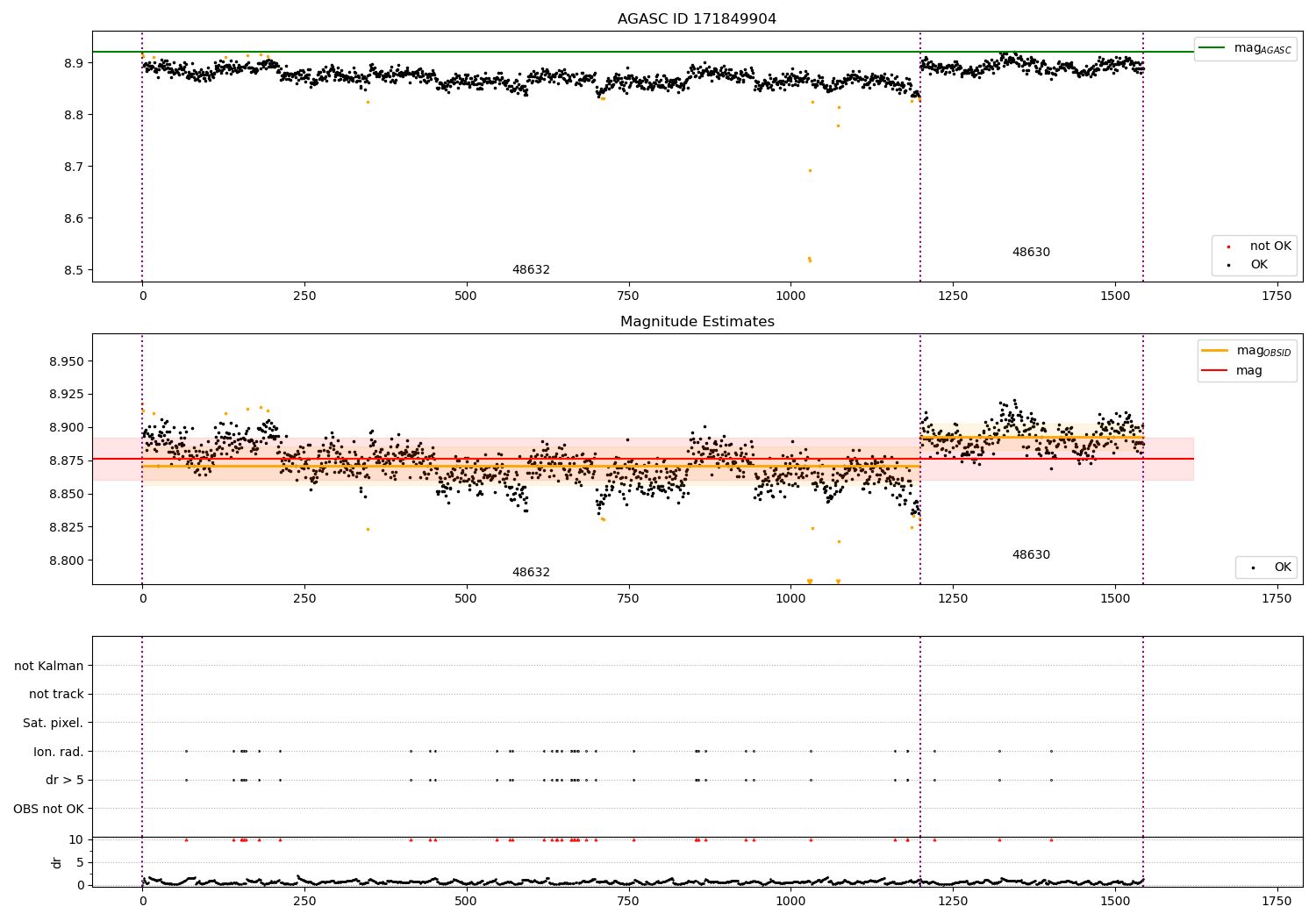The height and width of the screenshot is (921, 1316).
Task: Click the 8.9 tick label in the top plot
Action: [74, 63]
